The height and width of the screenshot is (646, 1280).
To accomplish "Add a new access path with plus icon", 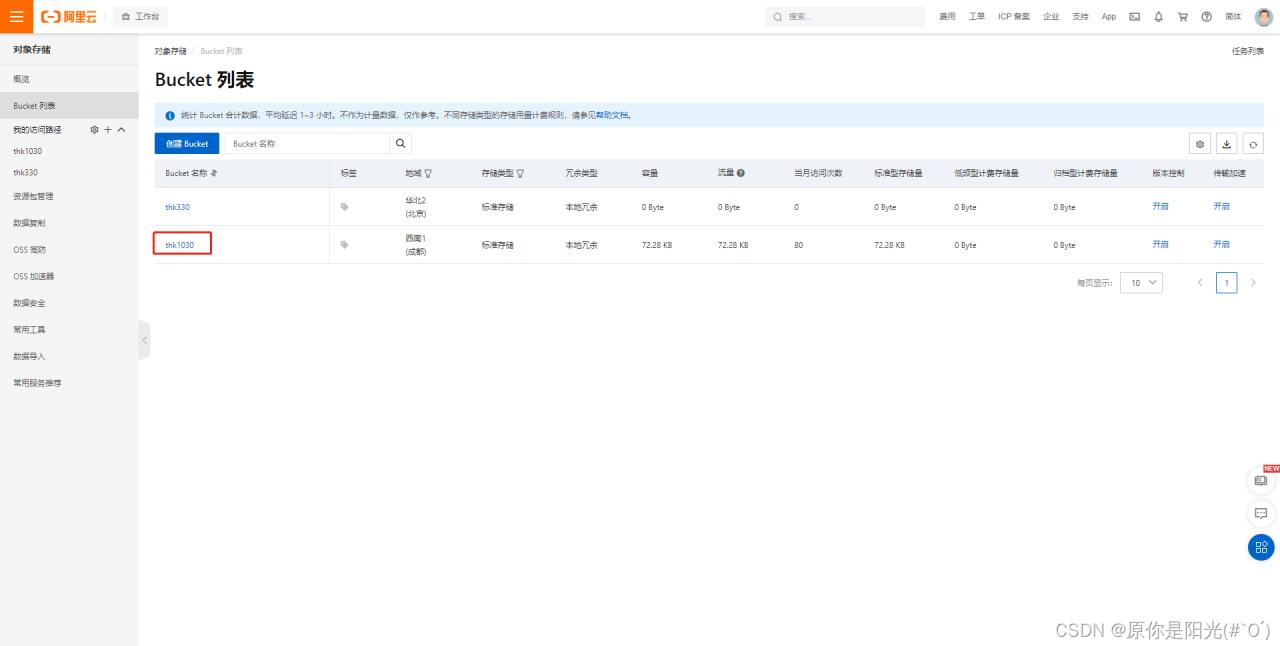I will point(108,130).
